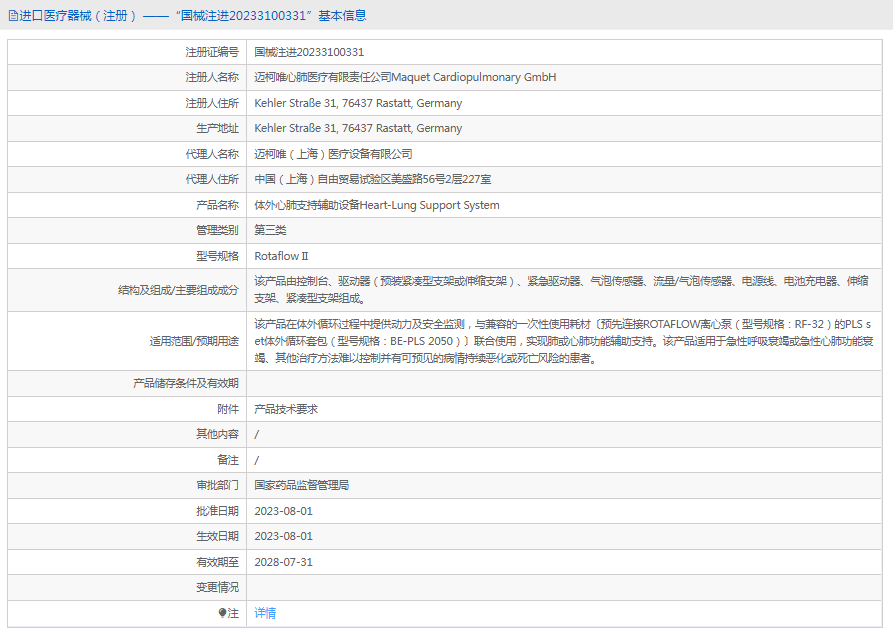Image resolution: width=893 pixels, height=635 pixels.
Task: Click the 代理人名称 label cell
Action: coord(127,154)
